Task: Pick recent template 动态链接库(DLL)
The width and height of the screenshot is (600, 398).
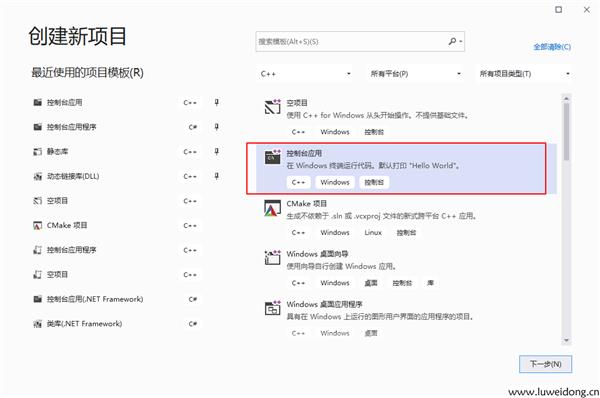Action: tap(73, 176)
